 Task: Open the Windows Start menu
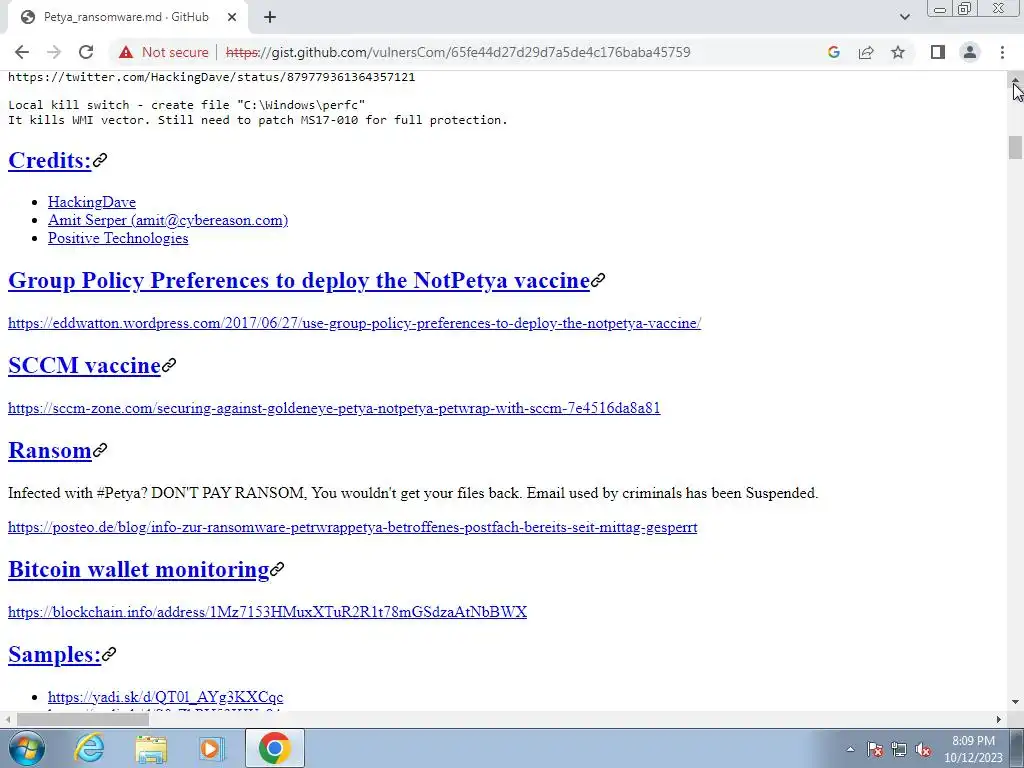pos(26,748)
